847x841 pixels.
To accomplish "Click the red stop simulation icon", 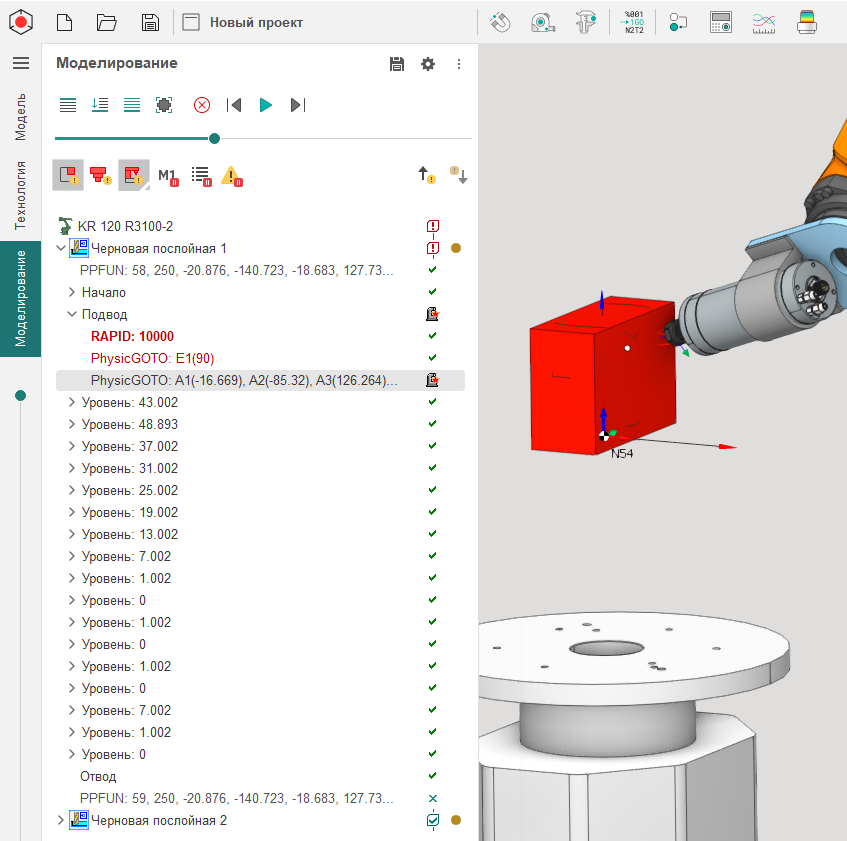I will [202, 105].
